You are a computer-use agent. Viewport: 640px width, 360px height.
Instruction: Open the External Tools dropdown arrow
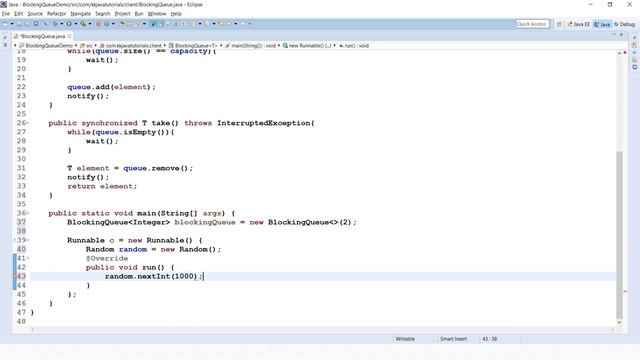tap(90, 24)
